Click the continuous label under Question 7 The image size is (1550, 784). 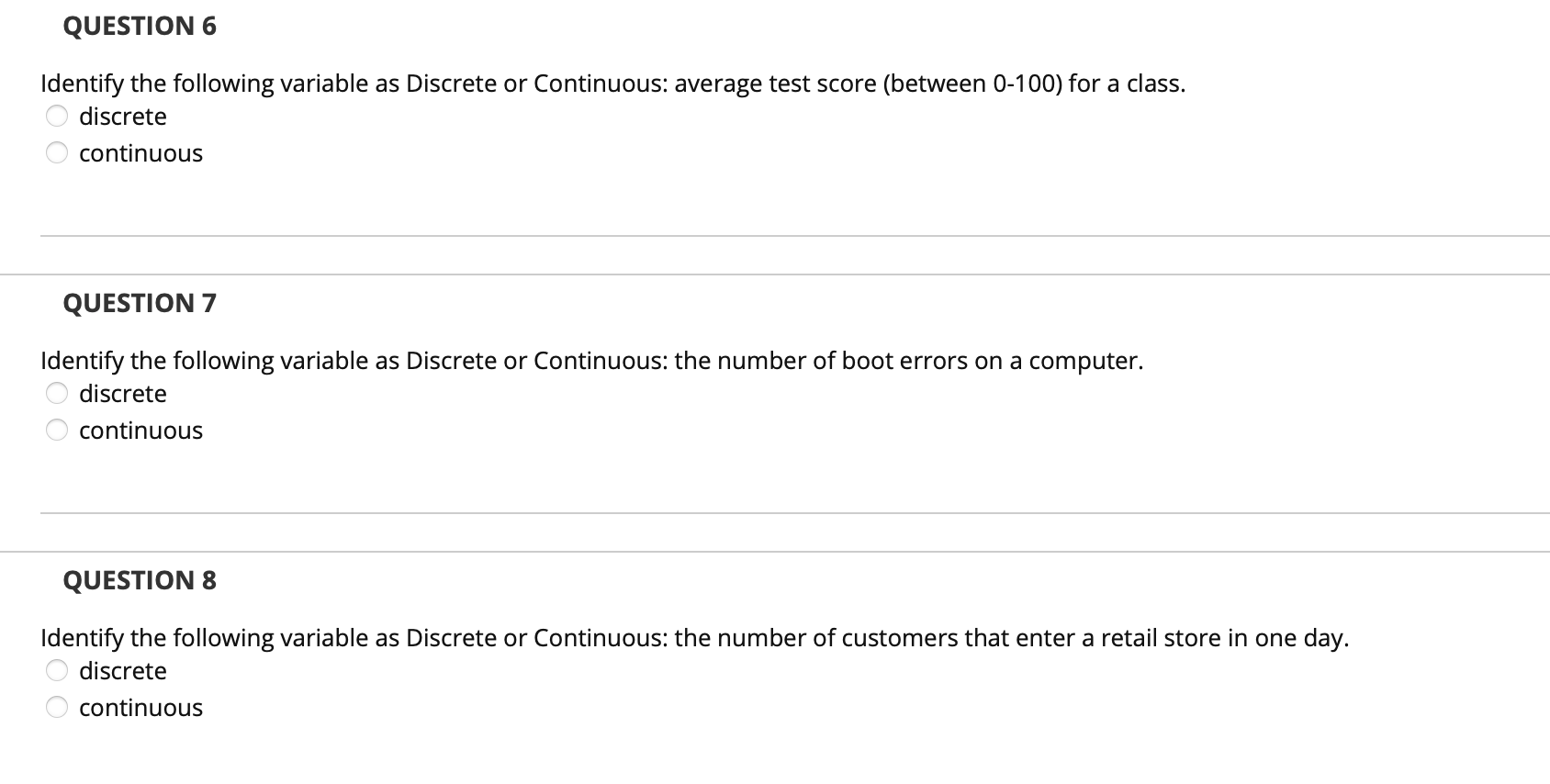click(140, 429)
